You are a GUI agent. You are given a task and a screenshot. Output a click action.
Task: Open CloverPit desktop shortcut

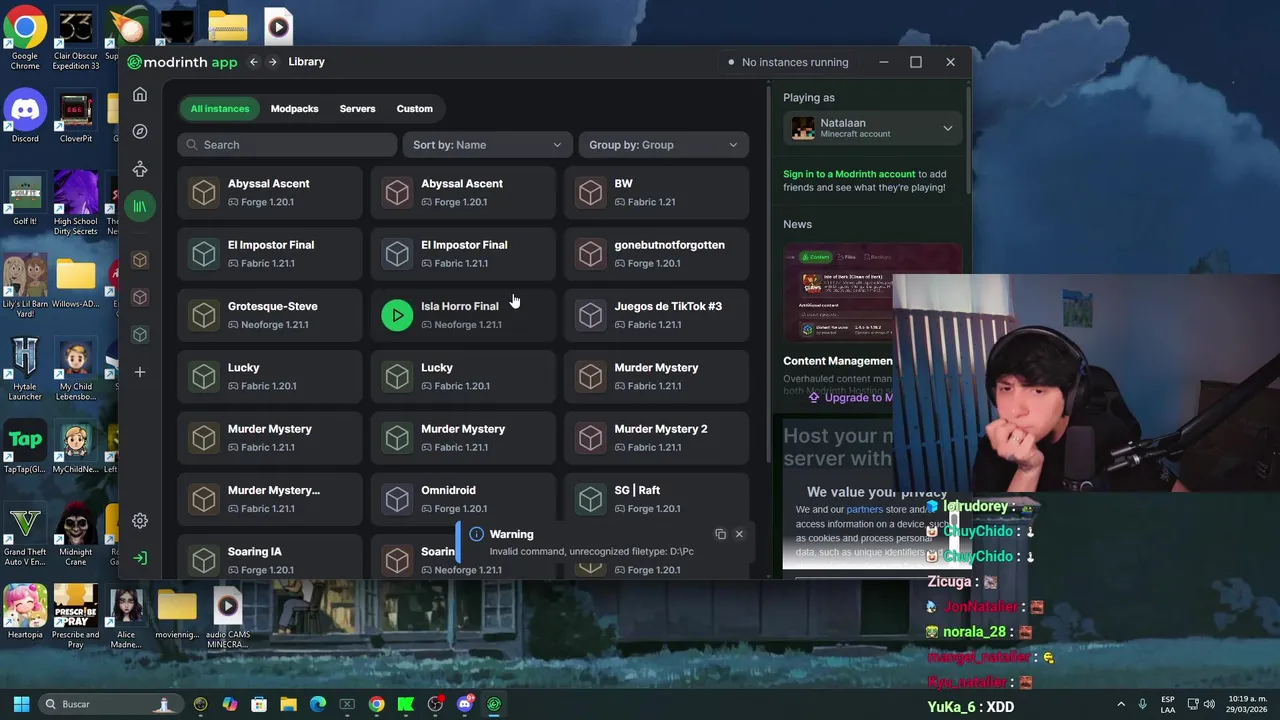pyautogui.click(x=76, y=117)
